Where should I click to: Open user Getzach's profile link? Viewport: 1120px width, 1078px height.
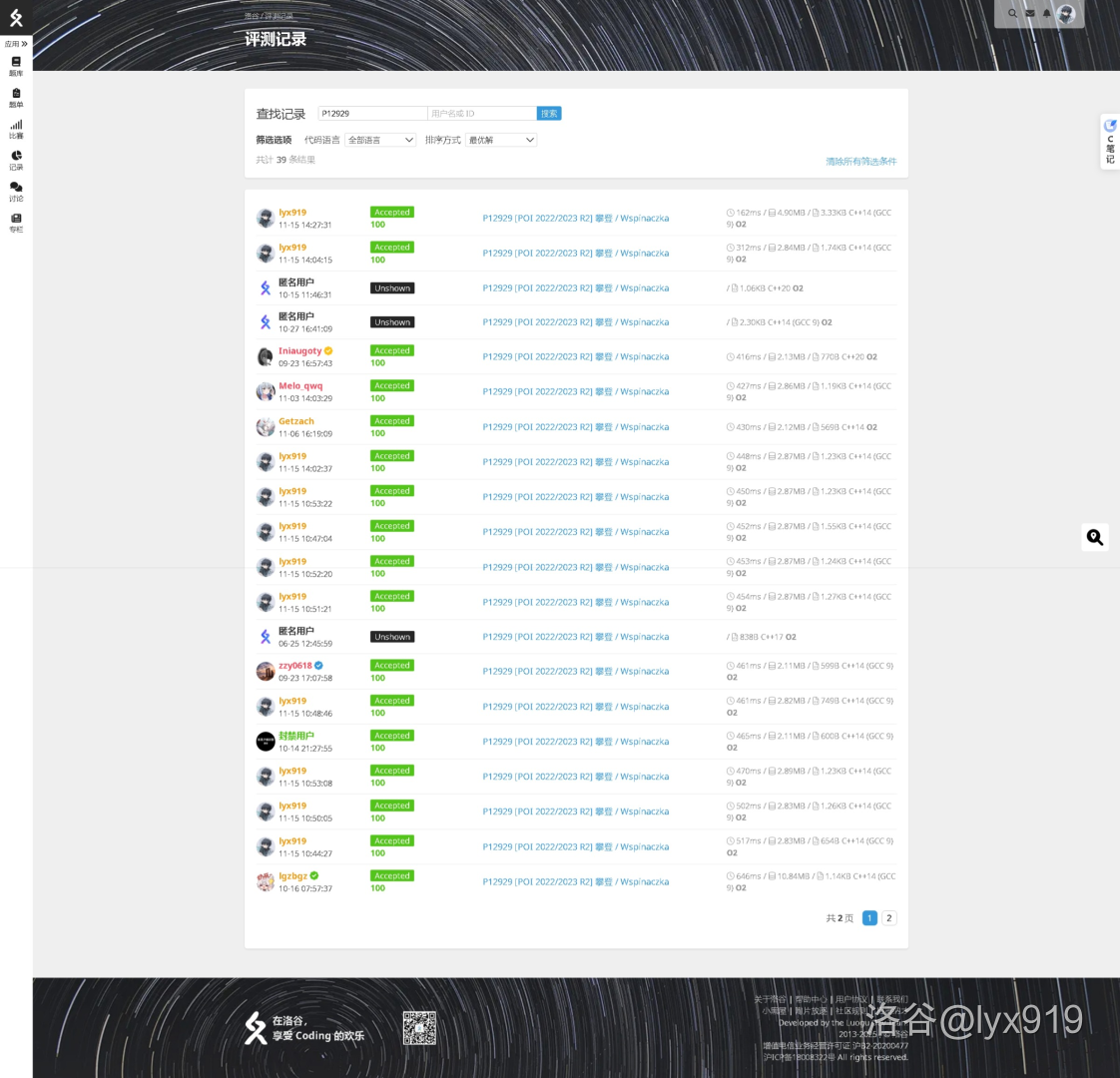(296, 421)
